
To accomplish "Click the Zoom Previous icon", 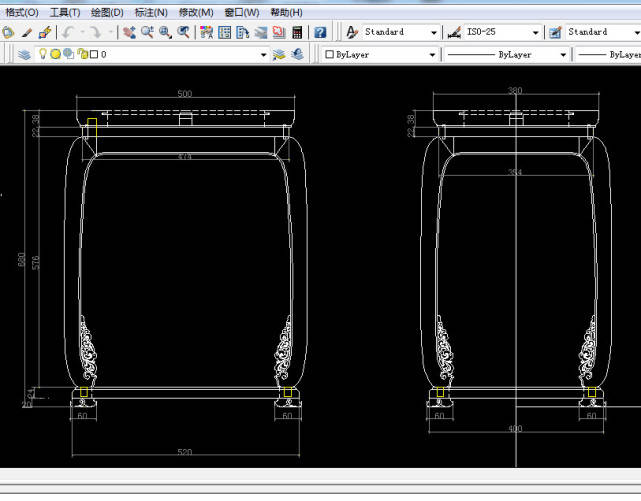I will point(183,32).
